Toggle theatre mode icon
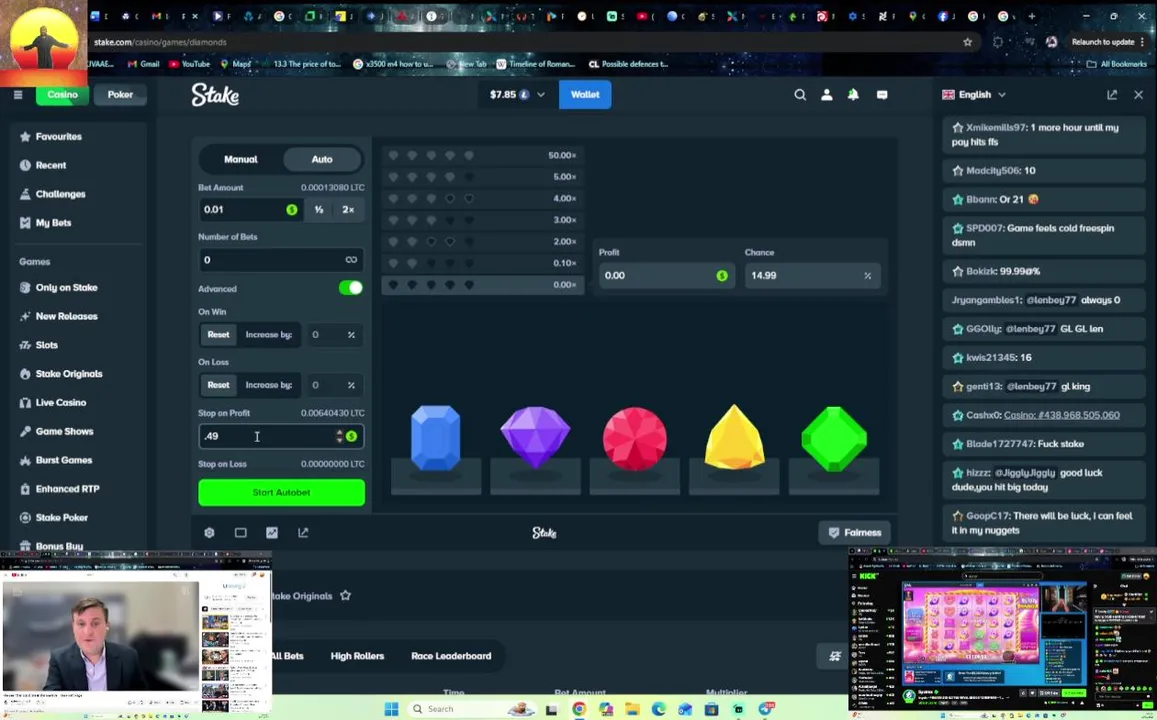The height and width of the screenshot is (720, 1157). tap(241, 533)
